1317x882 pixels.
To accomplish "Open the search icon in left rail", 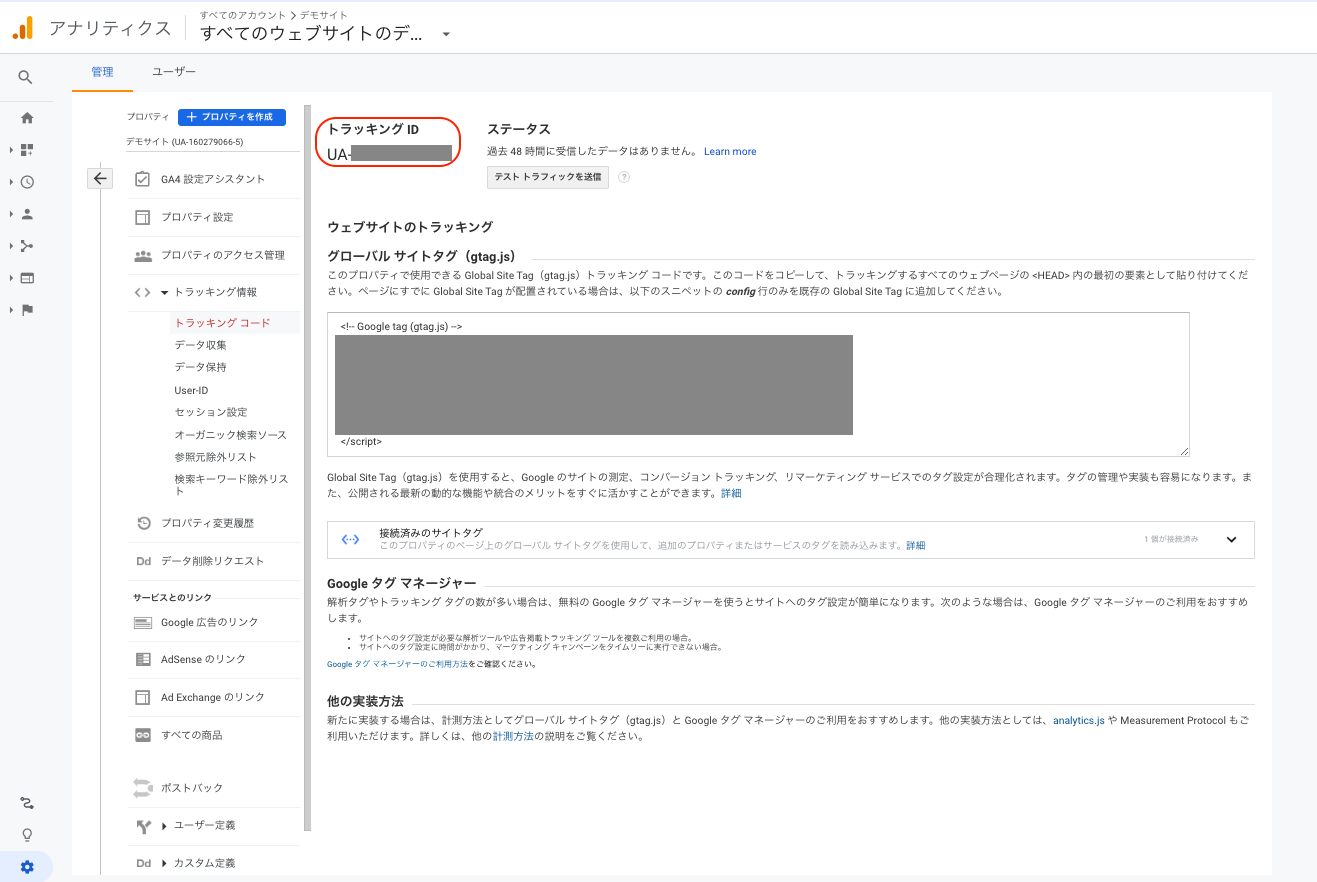I will (x=26, y=77).
